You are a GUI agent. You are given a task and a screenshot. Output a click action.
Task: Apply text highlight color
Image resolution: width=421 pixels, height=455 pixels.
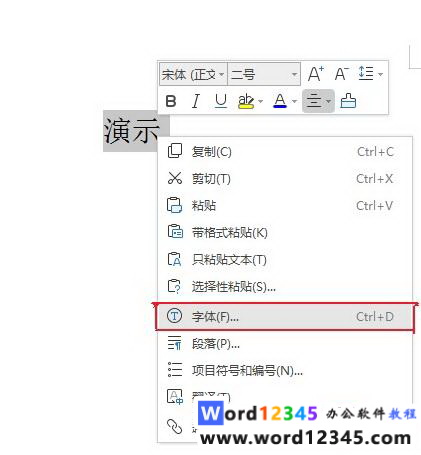pos(246,101)
